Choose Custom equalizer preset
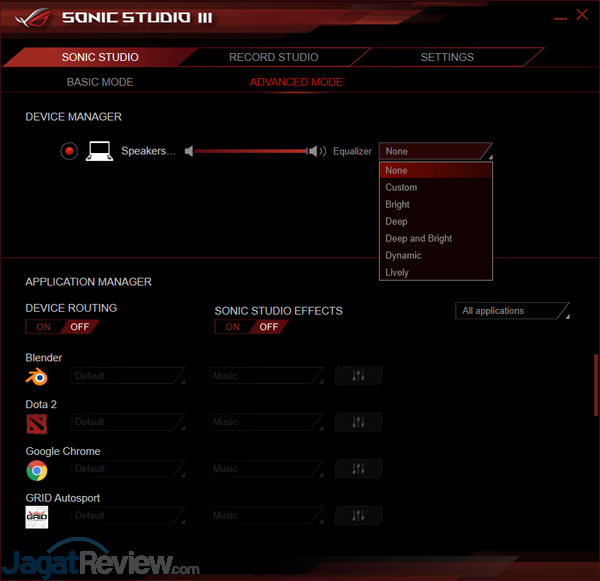 pyautogui.click(x=435, y=188)
